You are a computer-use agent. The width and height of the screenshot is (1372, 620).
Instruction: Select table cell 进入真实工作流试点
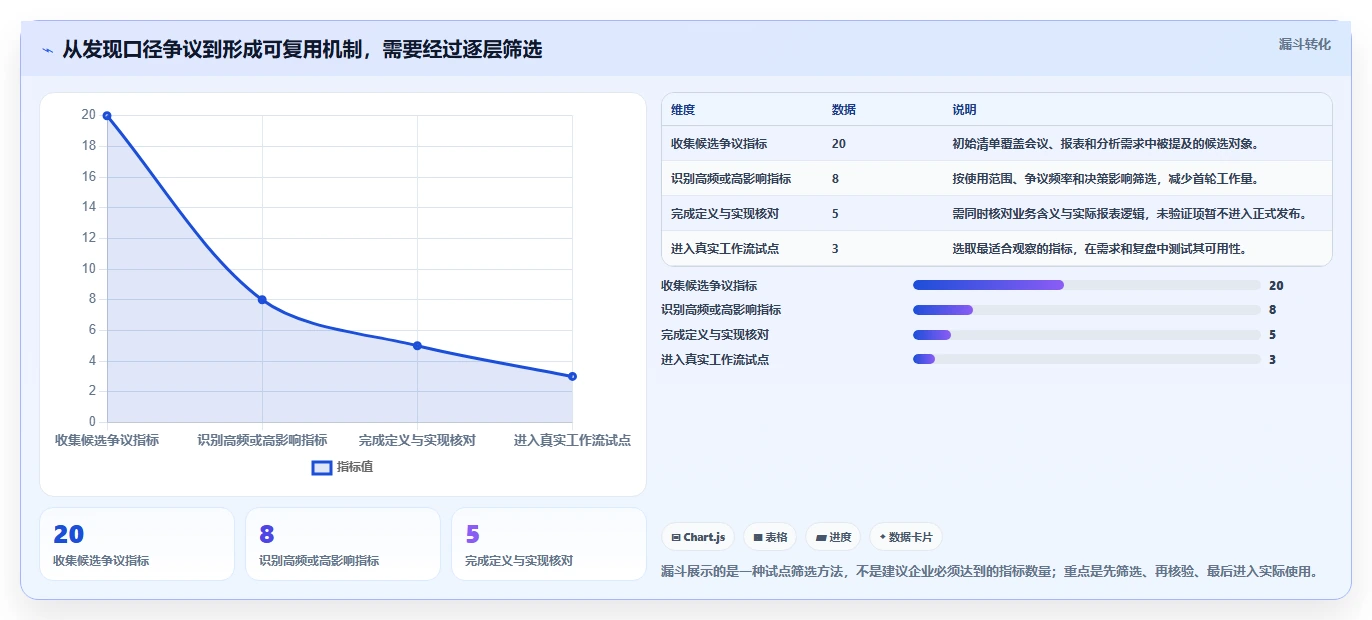pos(725,249)
